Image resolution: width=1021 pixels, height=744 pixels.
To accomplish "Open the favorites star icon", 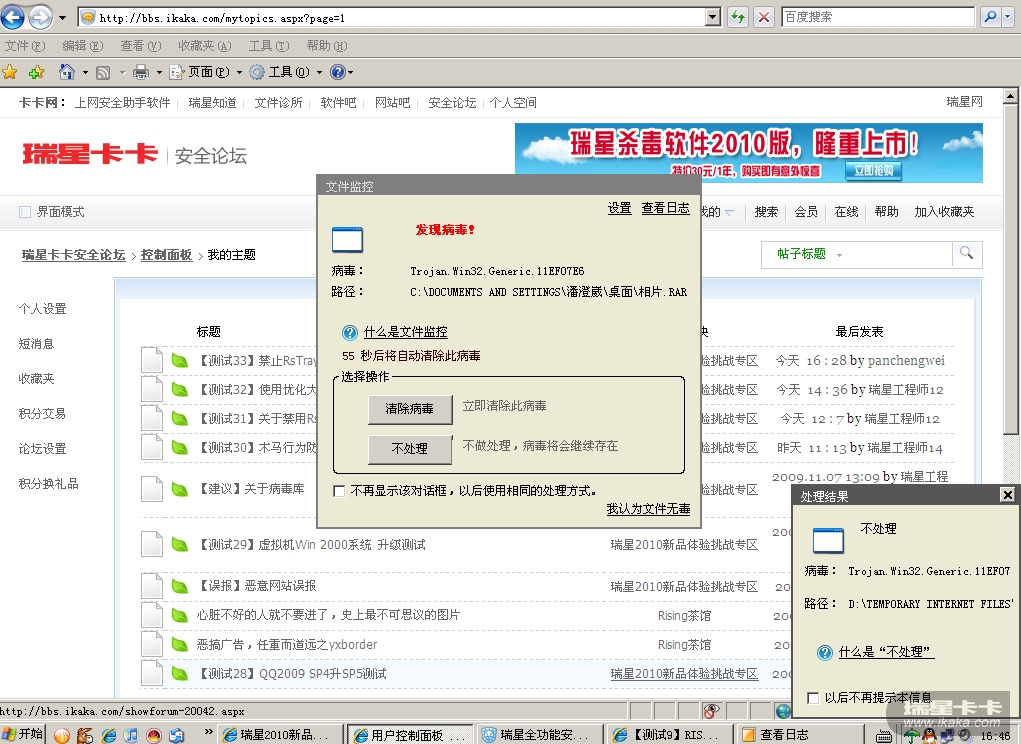I will [11, 72].
